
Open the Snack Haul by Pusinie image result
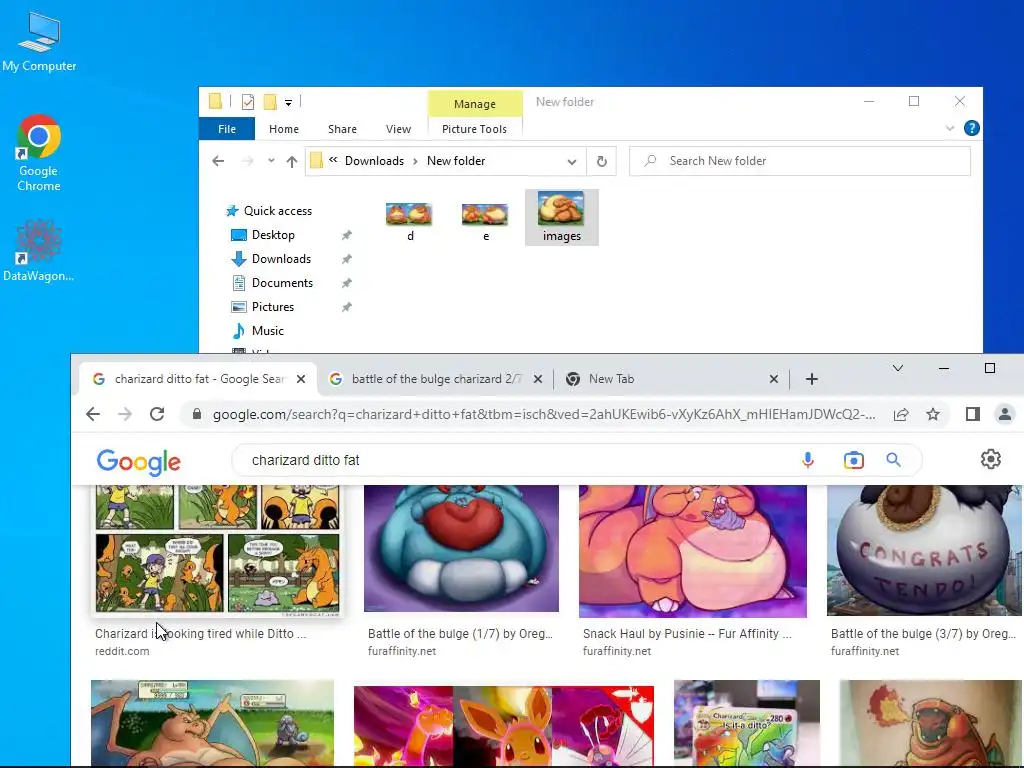pyautogui.click(x=693, y=551)
